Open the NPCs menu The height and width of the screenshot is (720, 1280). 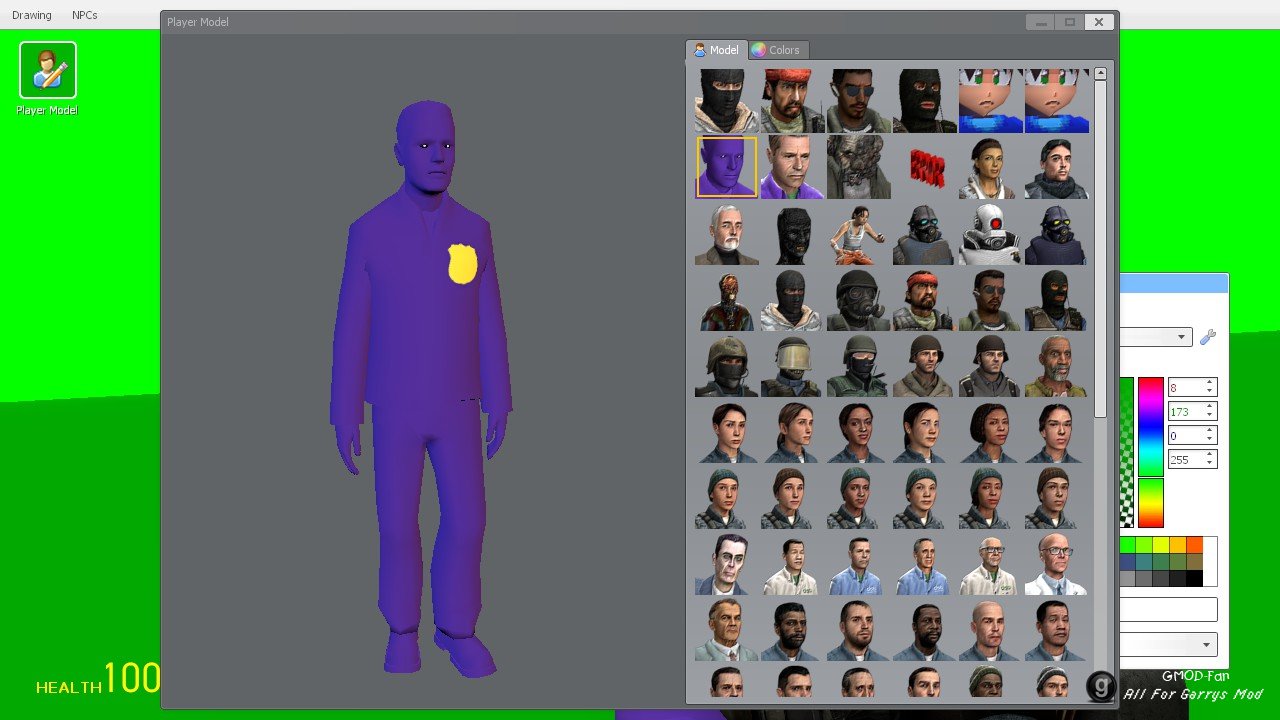pyautogui.click(x=85, y=15)
